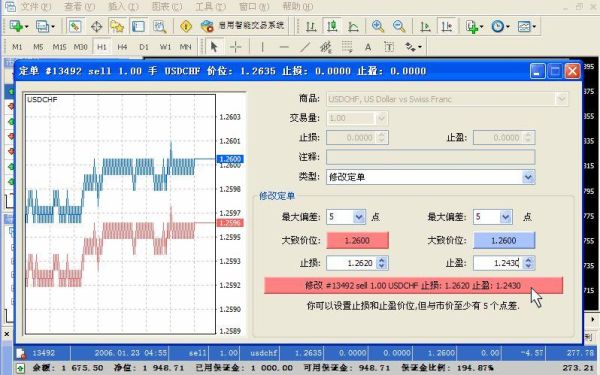Select the D1 timeframe
Image resolution: width=600 pixels, height=375 pixels.
[144, 47]
